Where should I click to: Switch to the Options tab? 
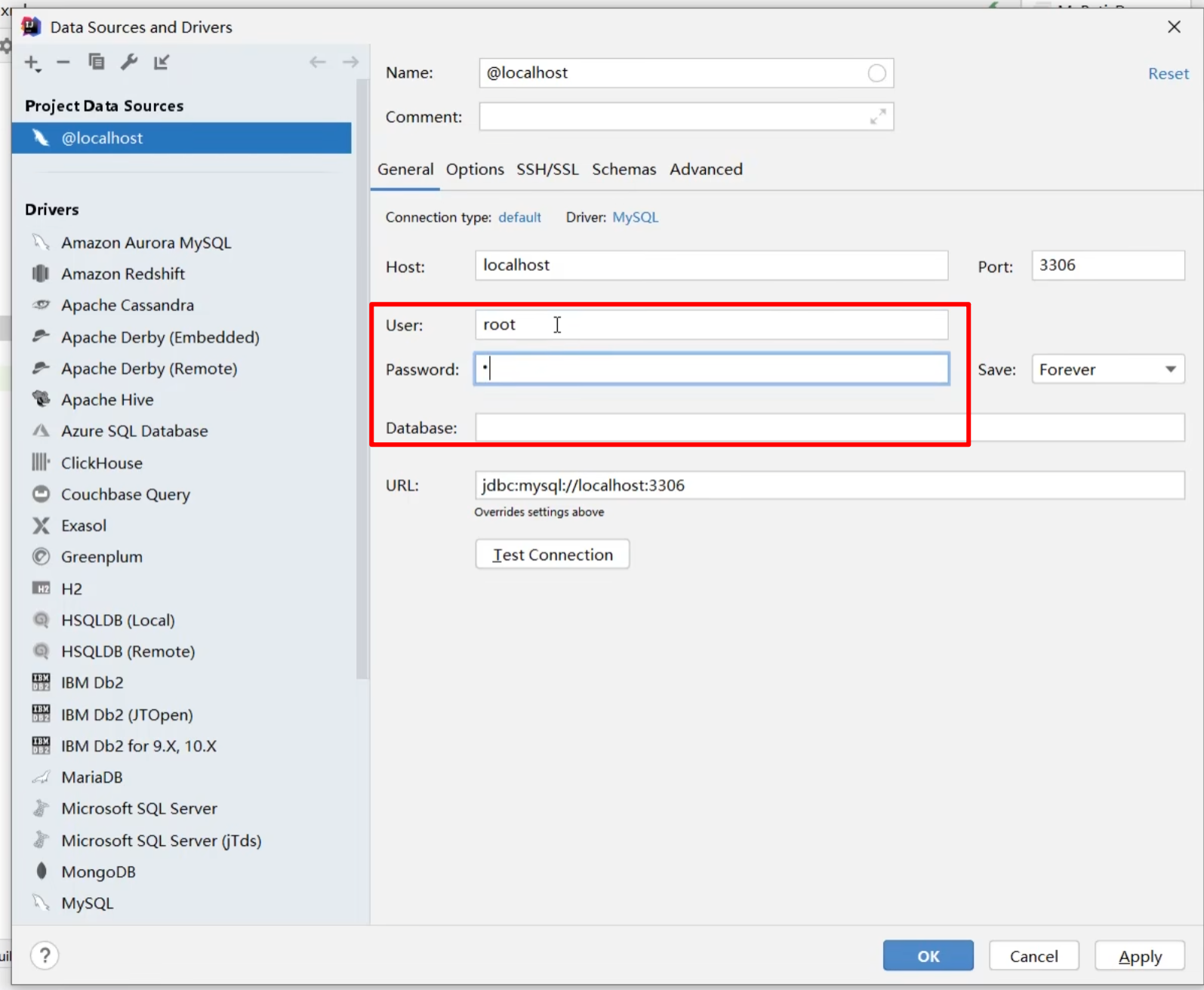[475, 169]
